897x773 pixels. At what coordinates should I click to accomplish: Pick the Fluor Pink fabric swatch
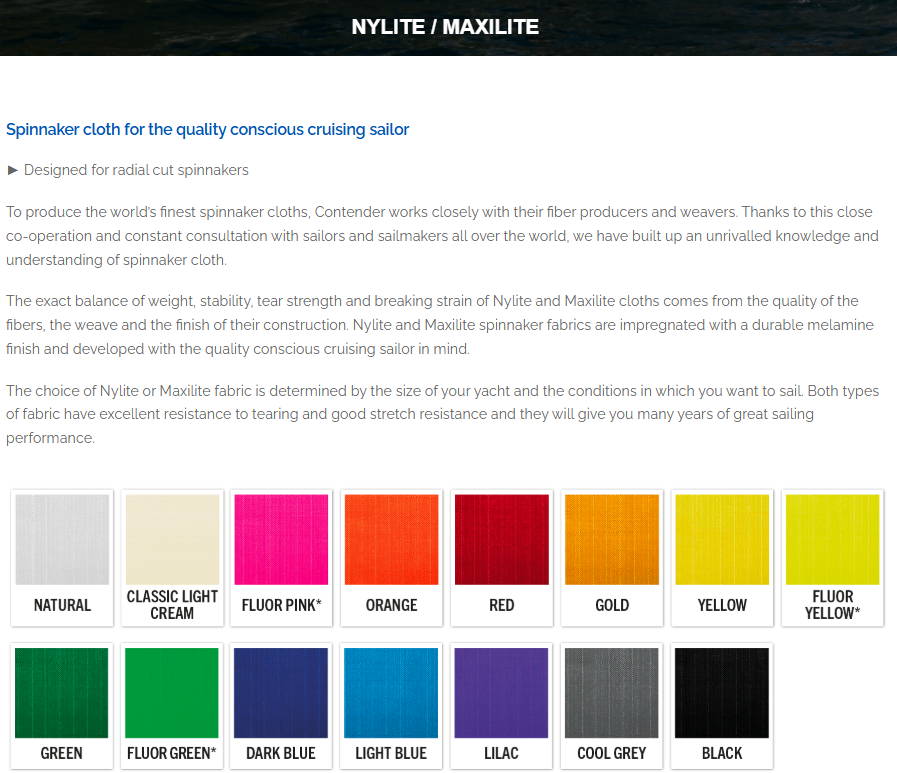point(281,540)
